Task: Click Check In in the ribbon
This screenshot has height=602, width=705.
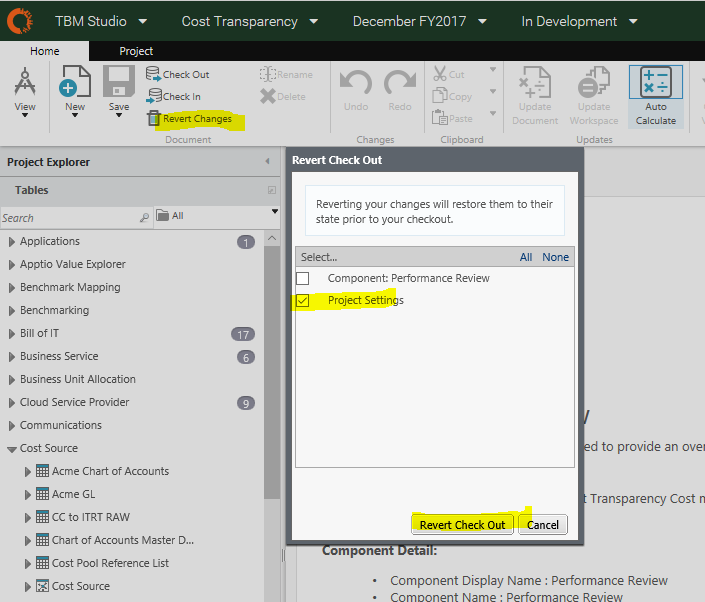Action: pyautogui.click(x=174, y=96)
